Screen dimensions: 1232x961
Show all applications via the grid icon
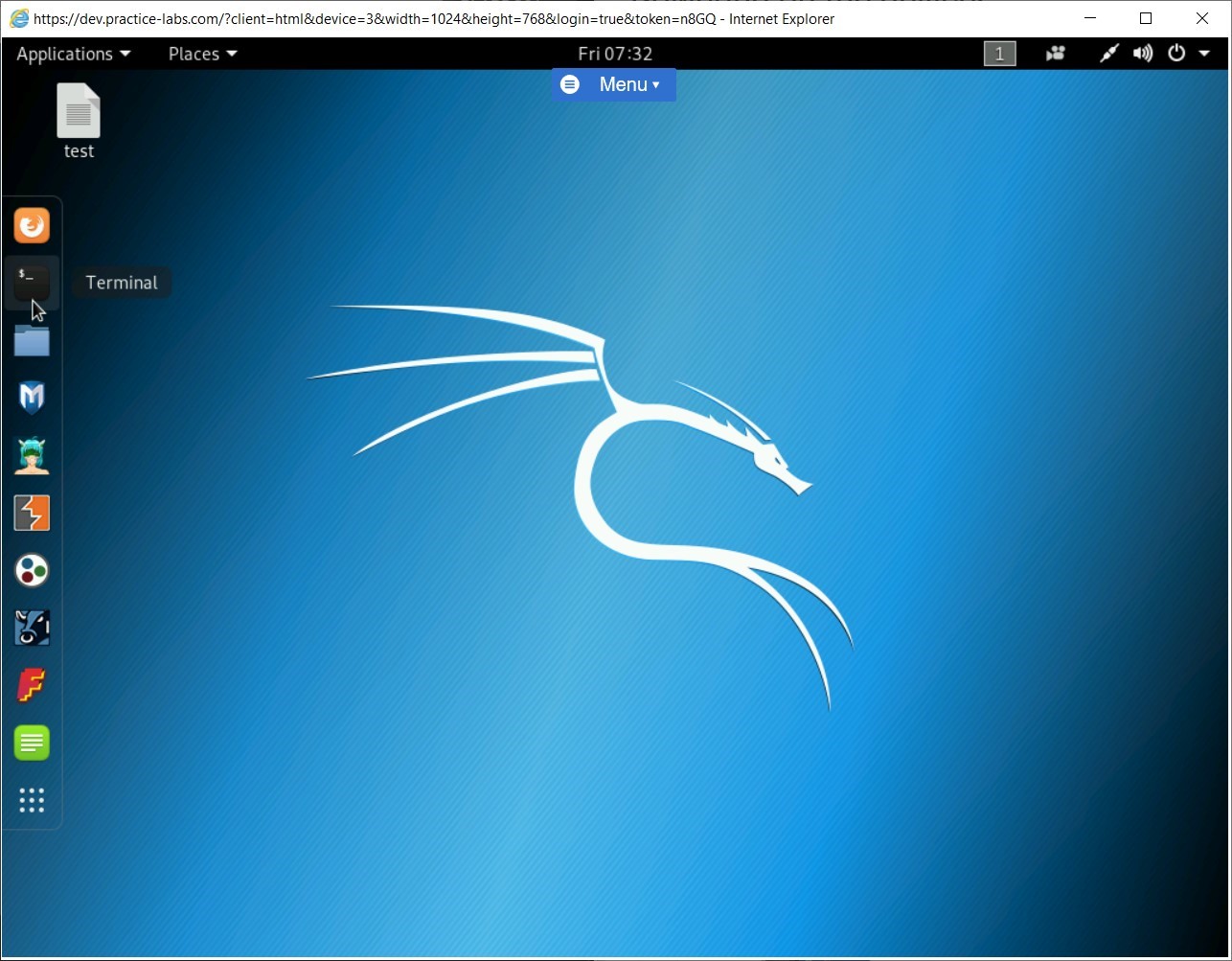coord(32,801)
